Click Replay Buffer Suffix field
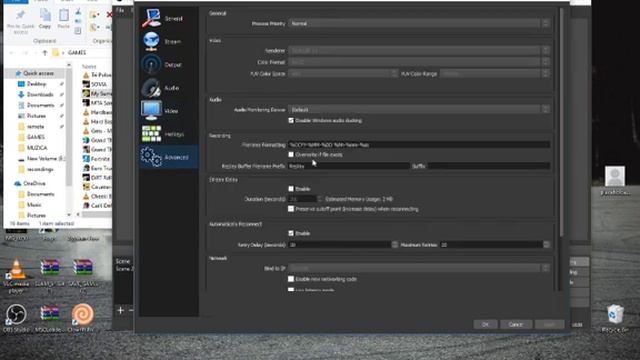 [489, 166]
